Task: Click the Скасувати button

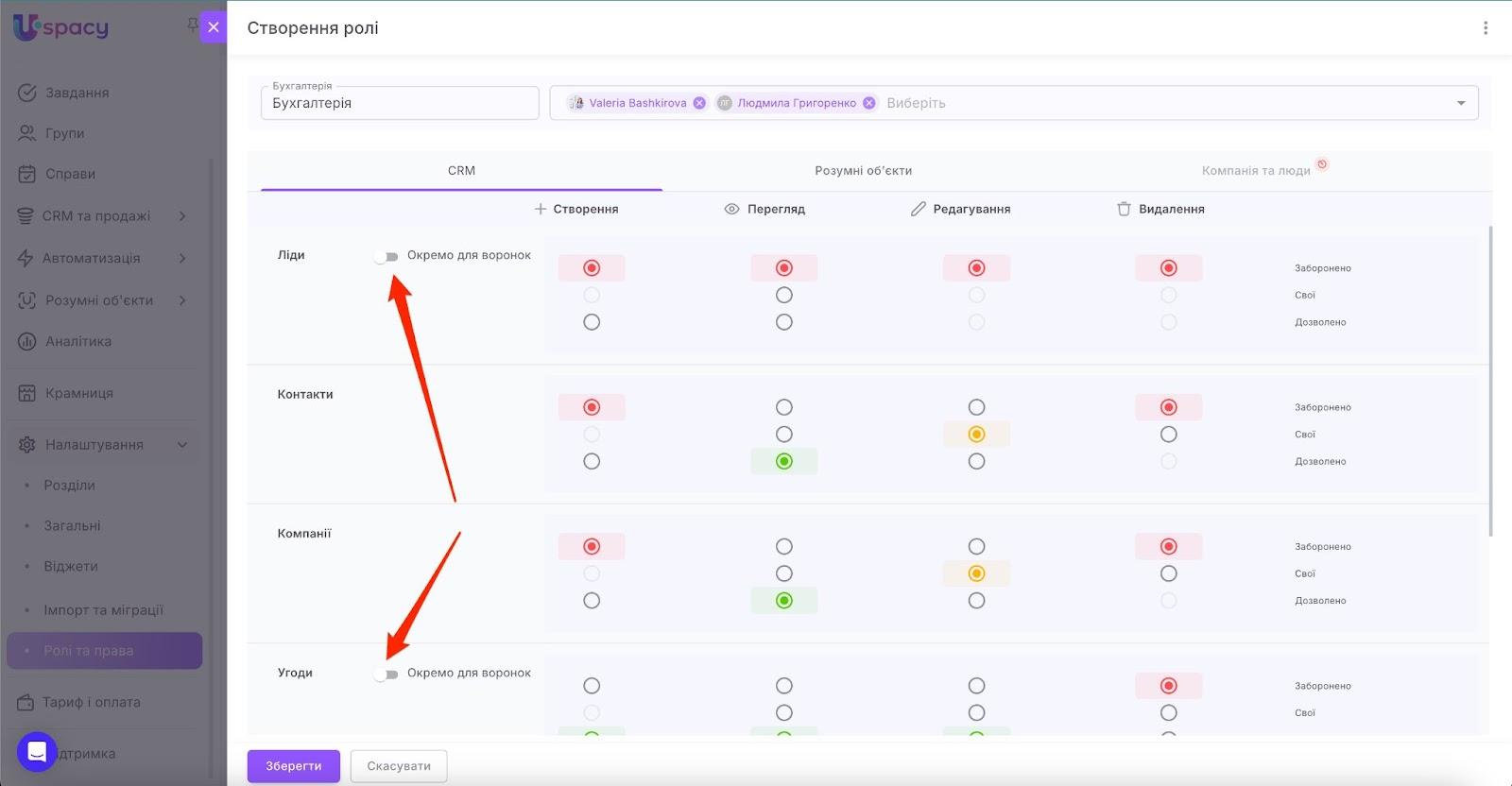Action: point(398,766)
